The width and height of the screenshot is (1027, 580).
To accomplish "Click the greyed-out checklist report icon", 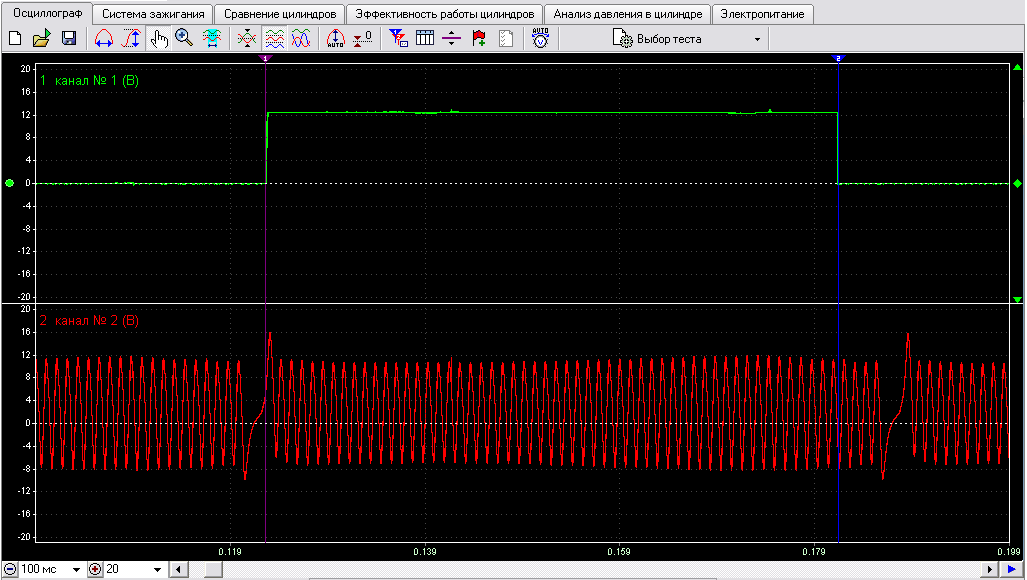I will [506, 39].
